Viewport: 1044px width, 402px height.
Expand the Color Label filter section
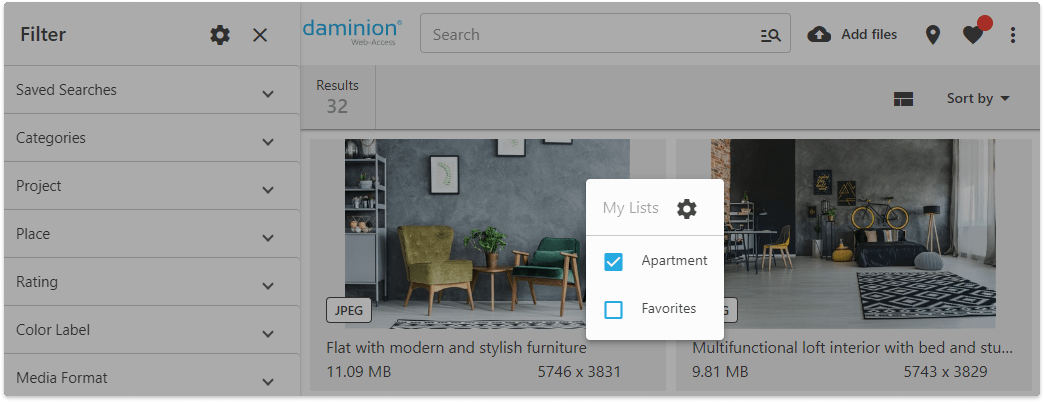click(x=268, y=334)
